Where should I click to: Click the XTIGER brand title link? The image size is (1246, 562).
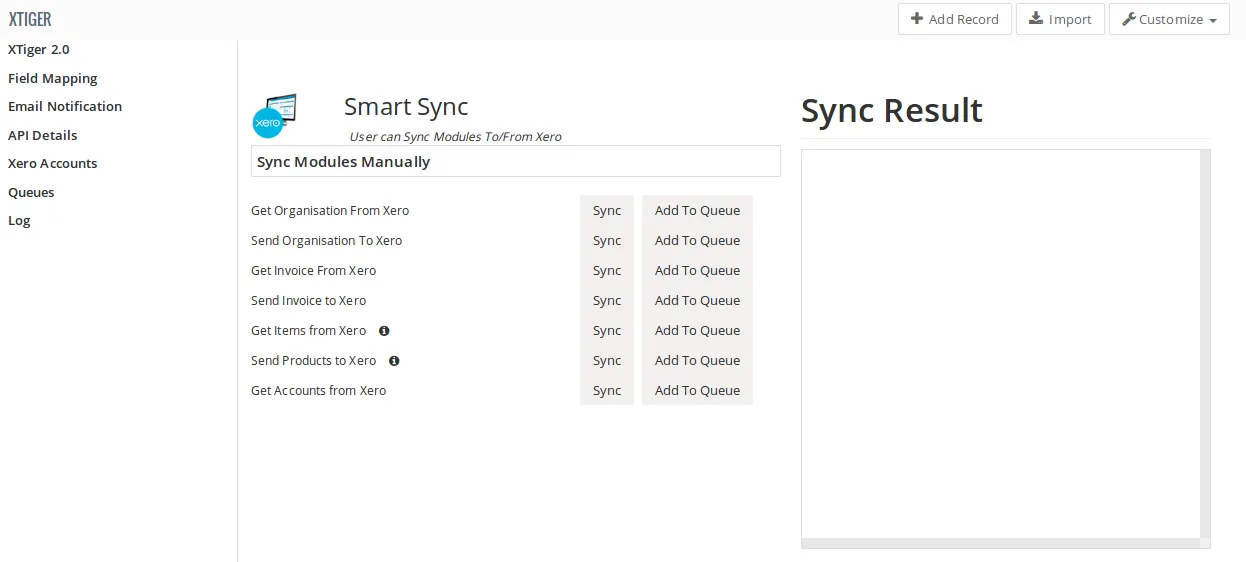(30, 19)
